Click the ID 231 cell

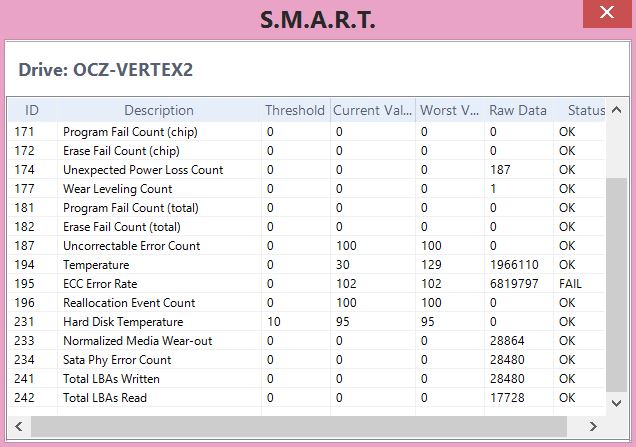point(24,322)
